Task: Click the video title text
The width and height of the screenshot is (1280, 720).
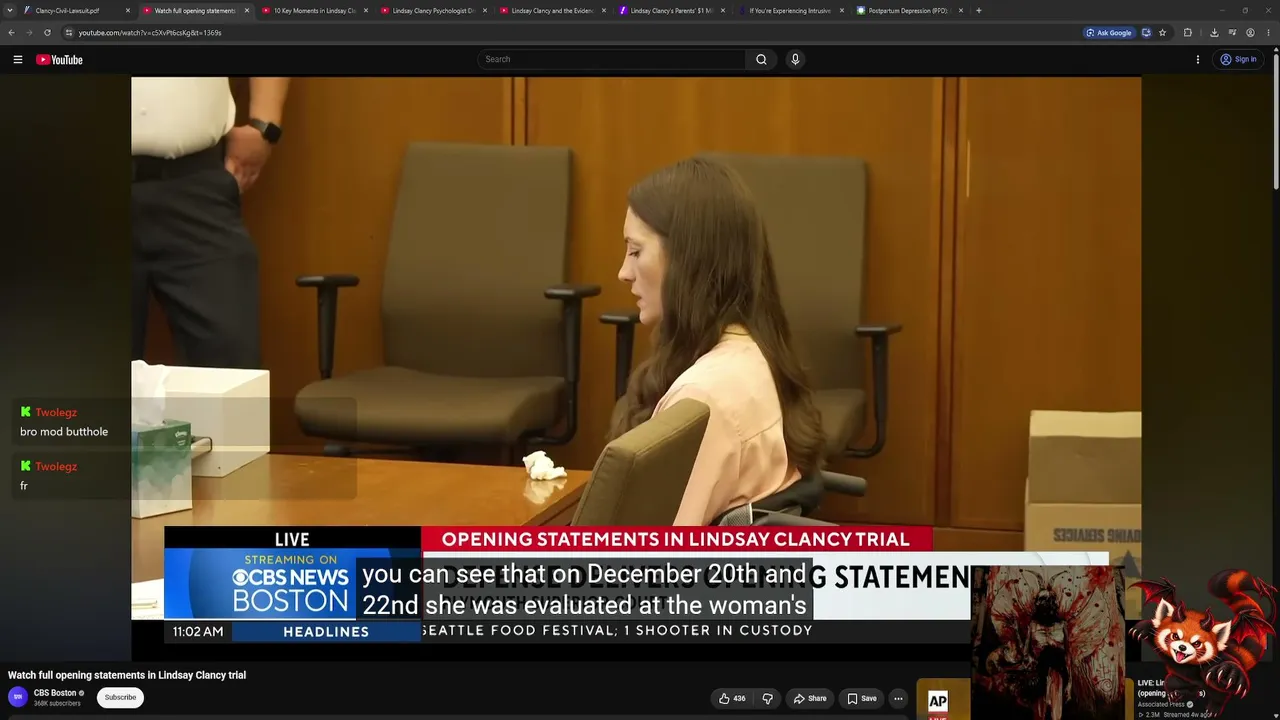Action: tap(127, 675)
